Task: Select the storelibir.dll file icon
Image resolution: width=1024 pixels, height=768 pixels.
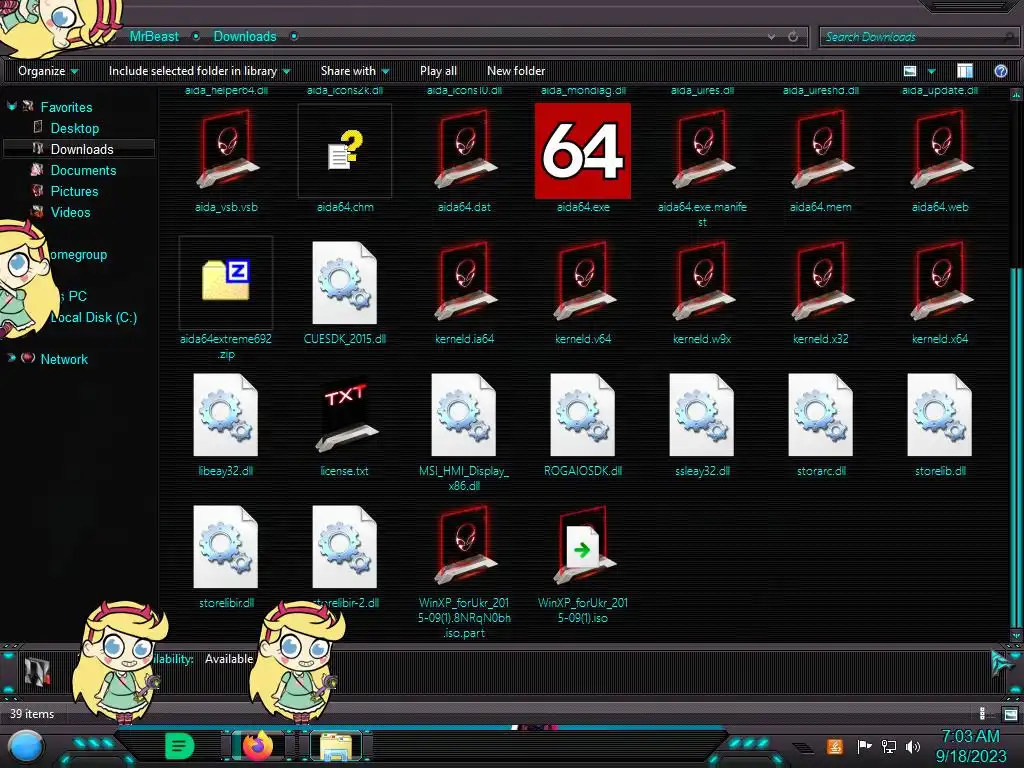Action: 226,547
